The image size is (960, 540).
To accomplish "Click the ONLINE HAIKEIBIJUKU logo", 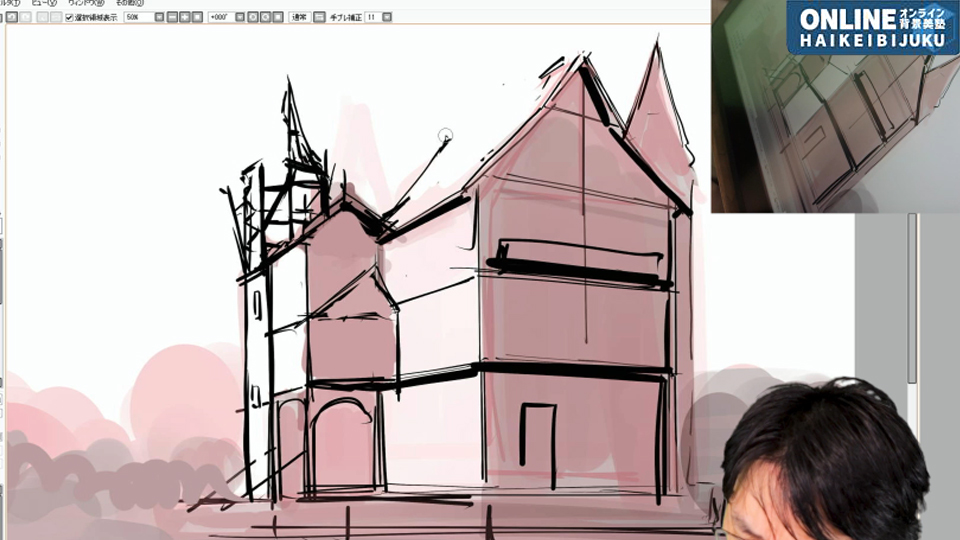I will 873,28.
